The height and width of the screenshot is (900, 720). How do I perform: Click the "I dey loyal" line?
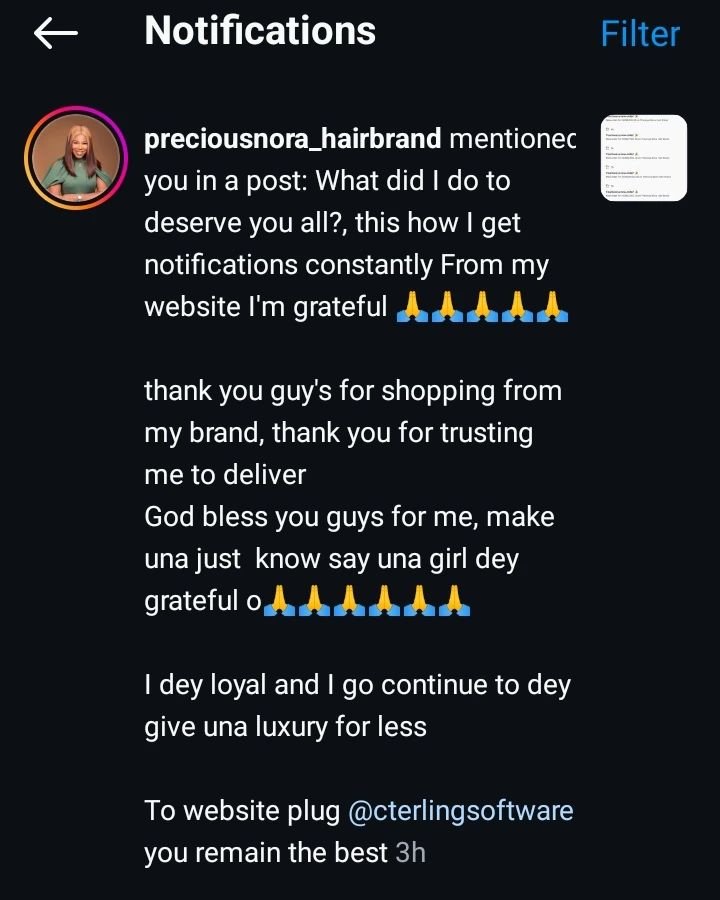pyautogui.click(x=356, y=685)
